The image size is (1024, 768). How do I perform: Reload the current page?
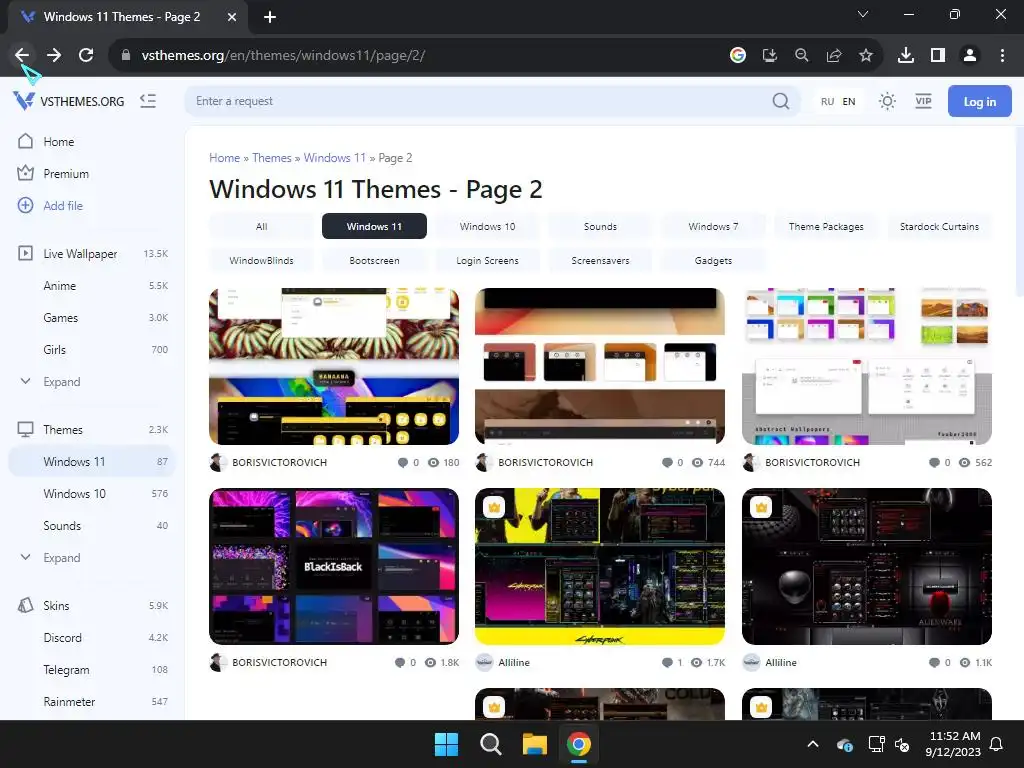[86, 56]
